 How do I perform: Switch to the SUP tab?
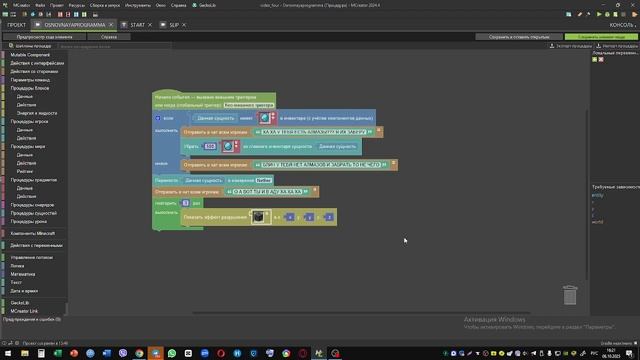pos(174,25)
